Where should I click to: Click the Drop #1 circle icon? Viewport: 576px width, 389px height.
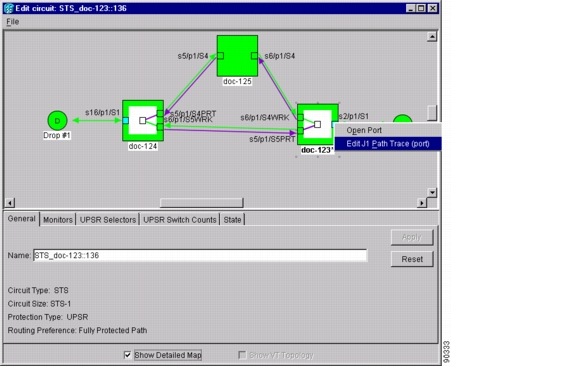pyautogui.click(x=57, y=120)
